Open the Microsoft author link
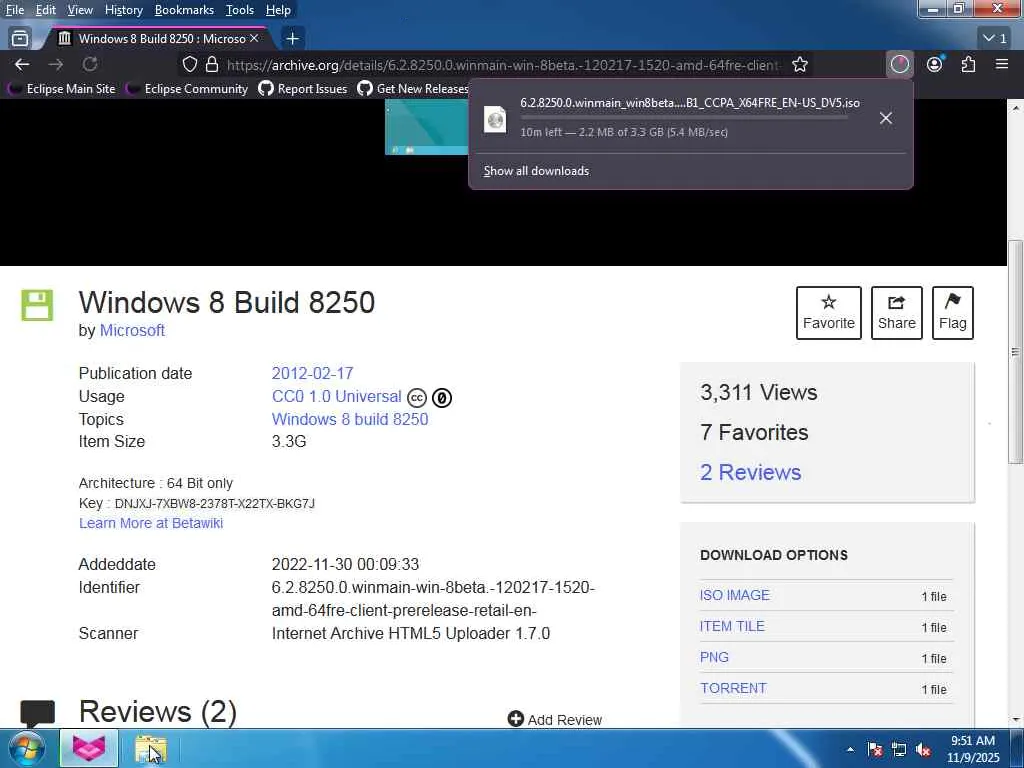The image size is (1024, 768). (x=132, y=330)
